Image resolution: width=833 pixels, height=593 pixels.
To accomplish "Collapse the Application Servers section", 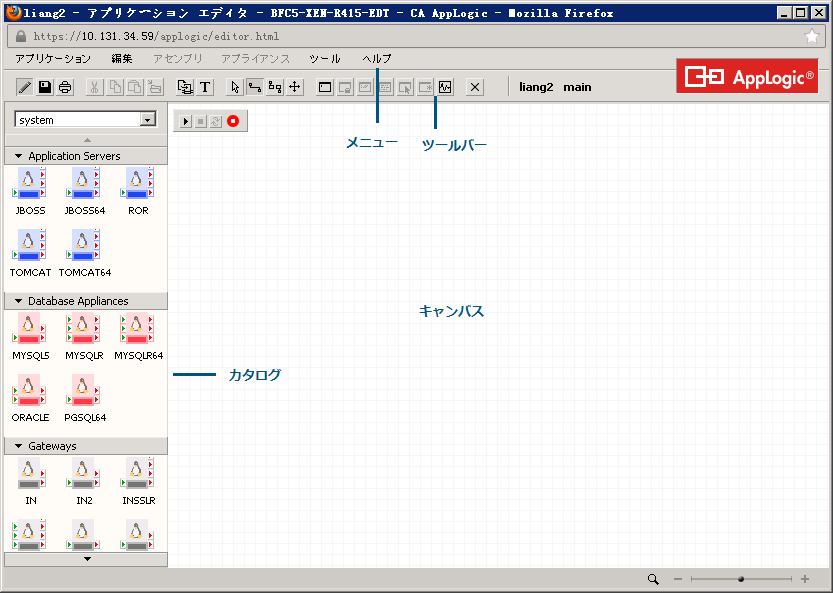I will click(x=19, y=156).
